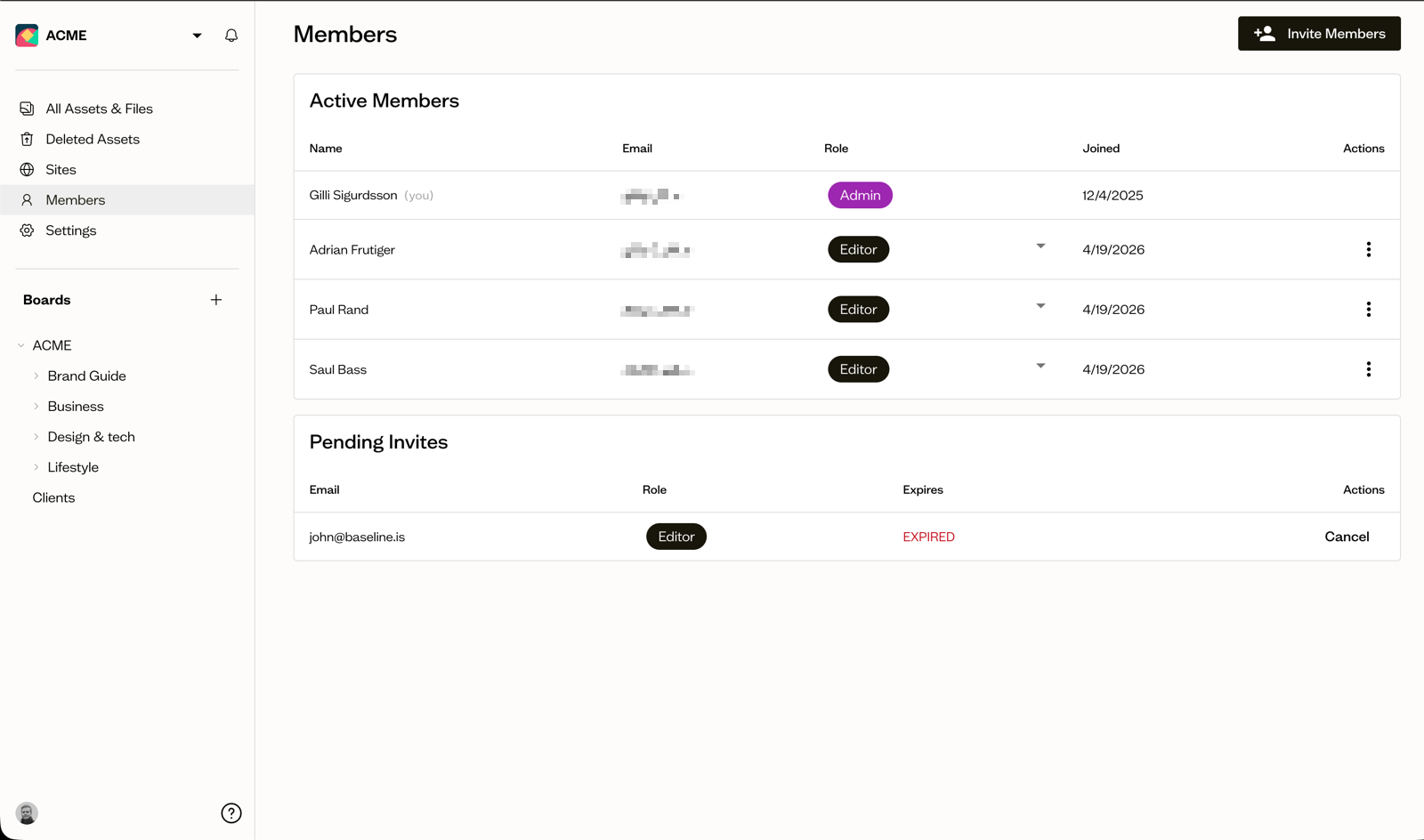The height and width of the screenshot is (840, 1424).
Task: Click the Settings gear icon
Action: pos(27,230)
